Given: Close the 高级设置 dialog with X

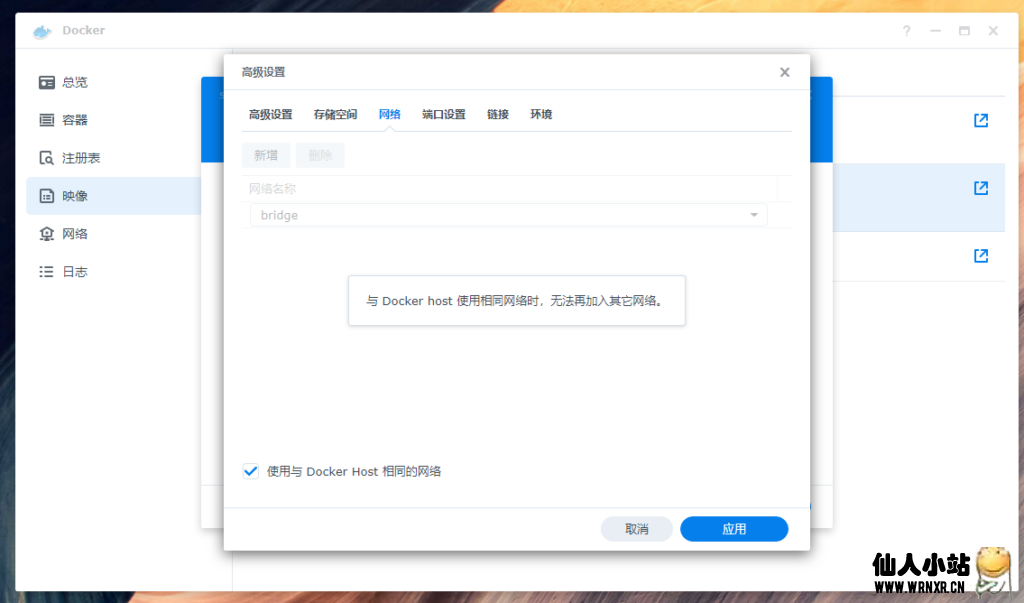Looking at the screenshot, I should pyautogui.click(x=785, y=72).
